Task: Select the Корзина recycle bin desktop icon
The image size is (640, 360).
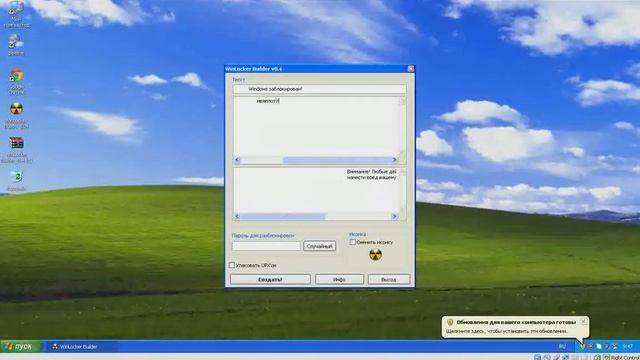Action: tap(16, 176)
